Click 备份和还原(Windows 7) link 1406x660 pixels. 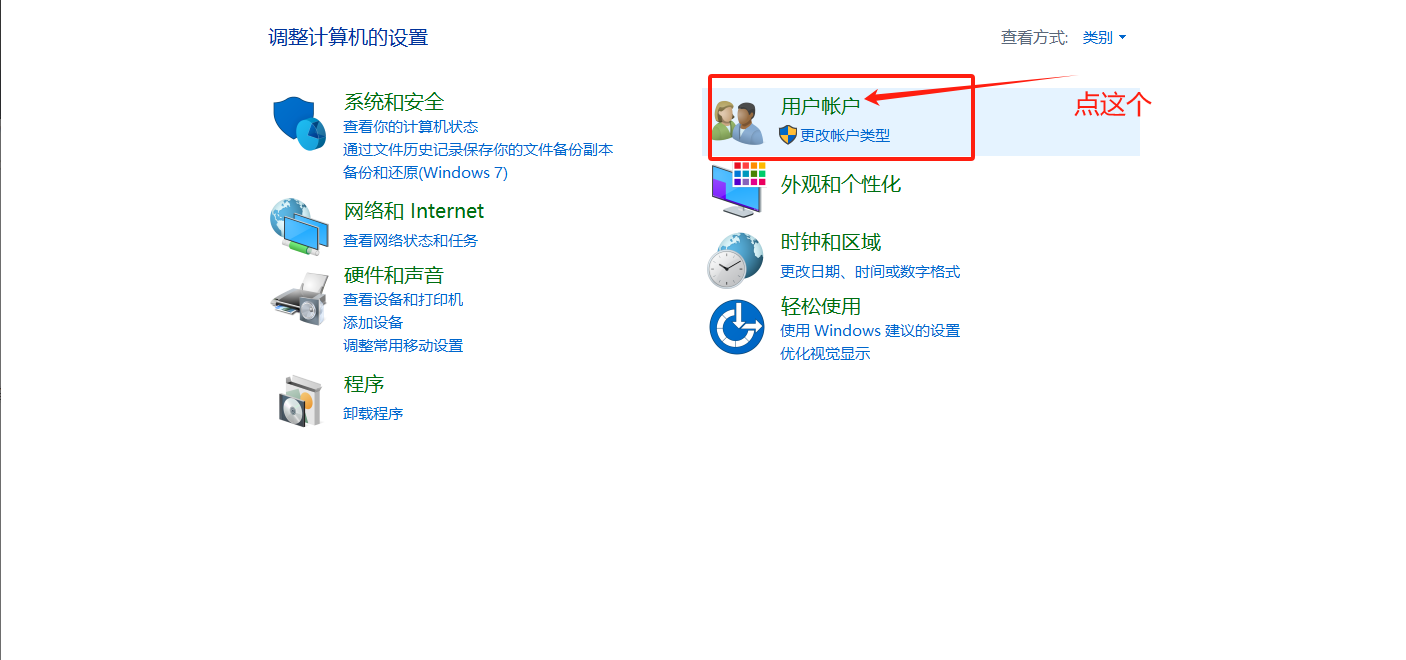pyautogui.click(x=426, y=173)
